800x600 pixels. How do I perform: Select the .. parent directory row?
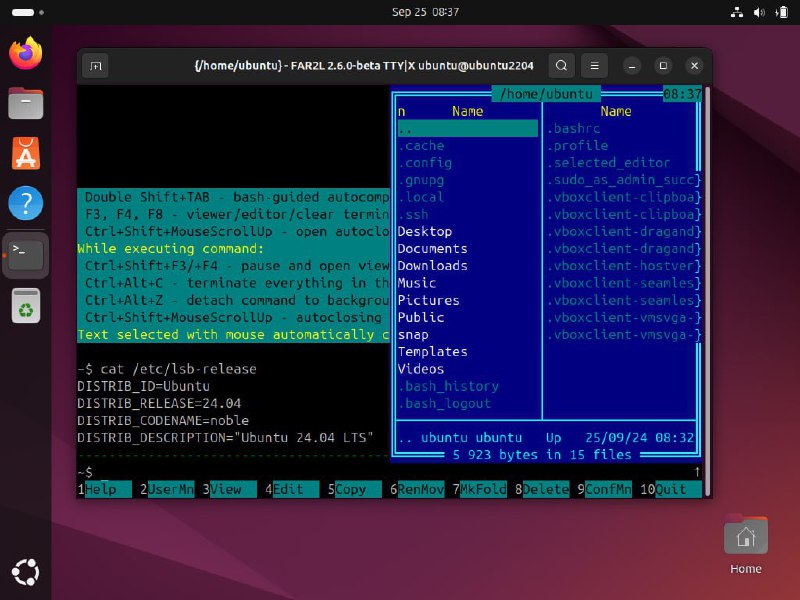[467, 129]
